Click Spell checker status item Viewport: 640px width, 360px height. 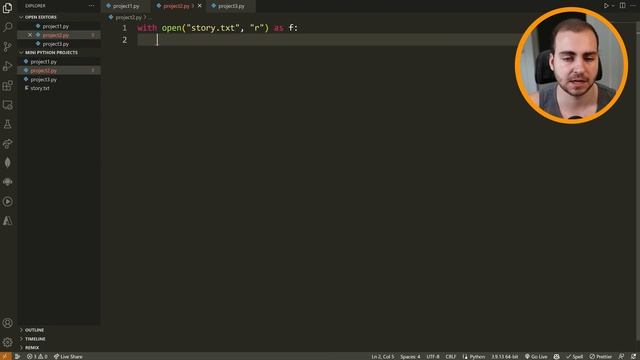574,356
